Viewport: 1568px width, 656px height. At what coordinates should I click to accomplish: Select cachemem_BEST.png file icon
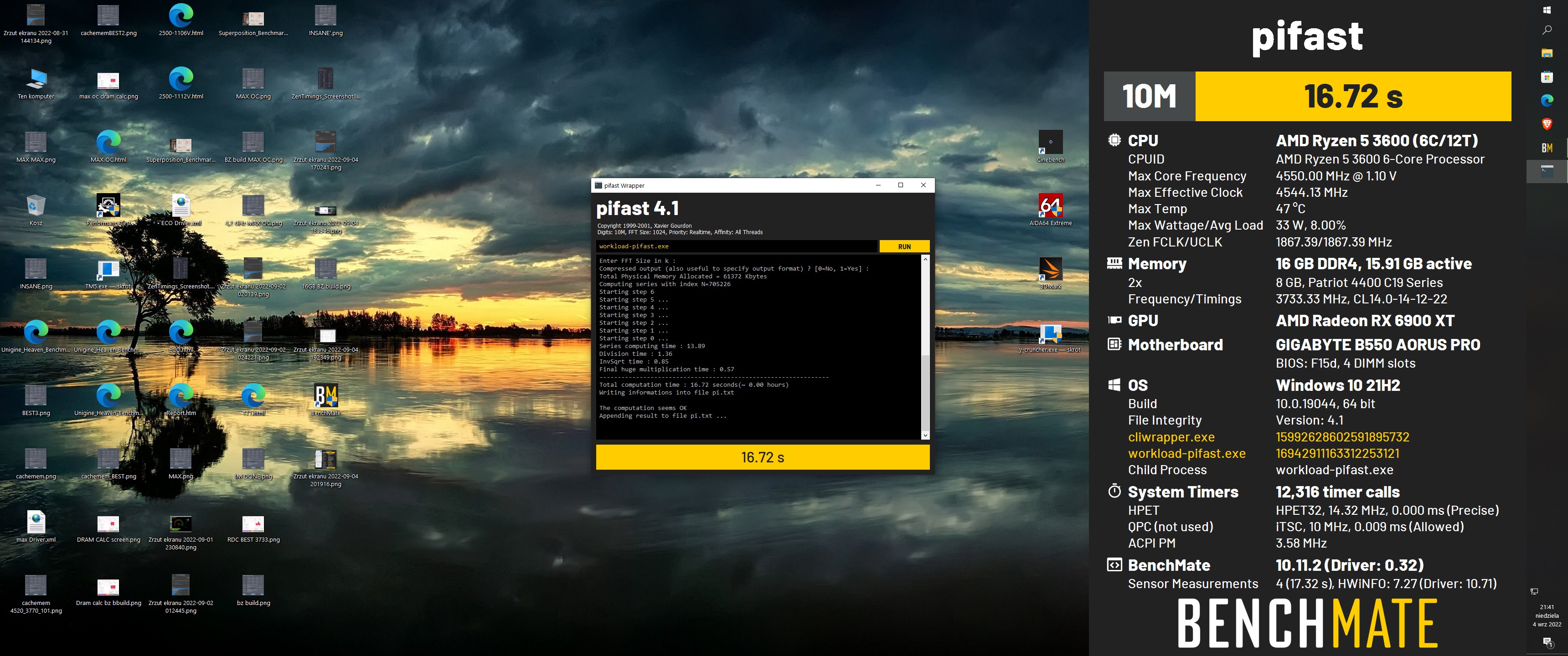click(x=108, y=463)
